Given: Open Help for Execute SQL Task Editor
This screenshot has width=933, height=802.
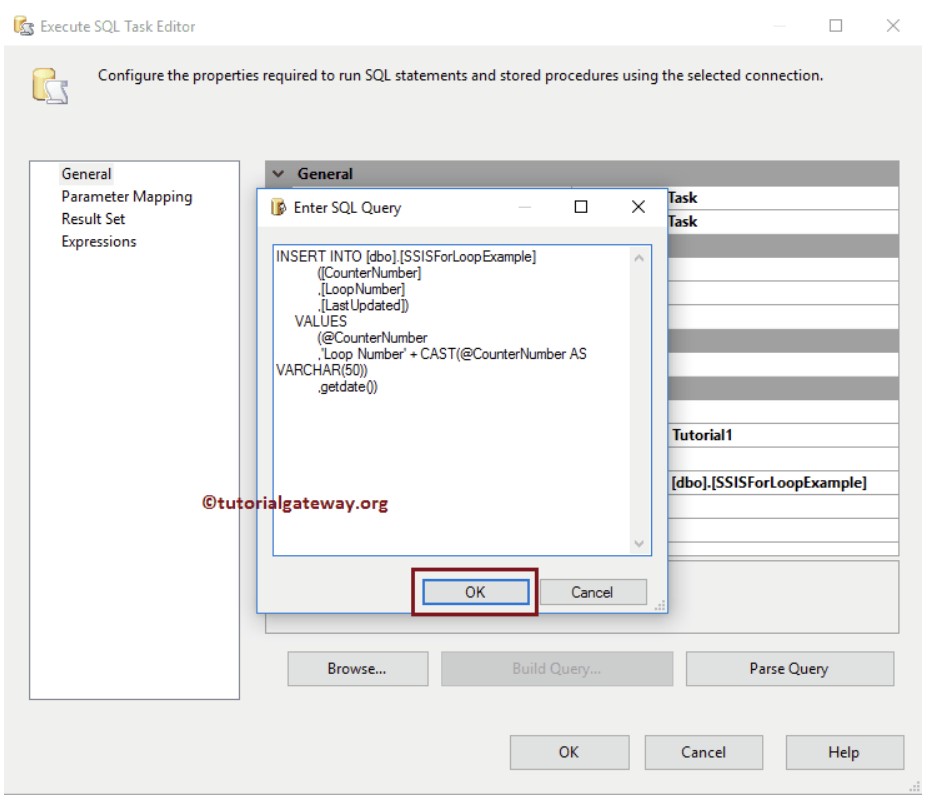Looking at the screenshot, I should point(844,753).
